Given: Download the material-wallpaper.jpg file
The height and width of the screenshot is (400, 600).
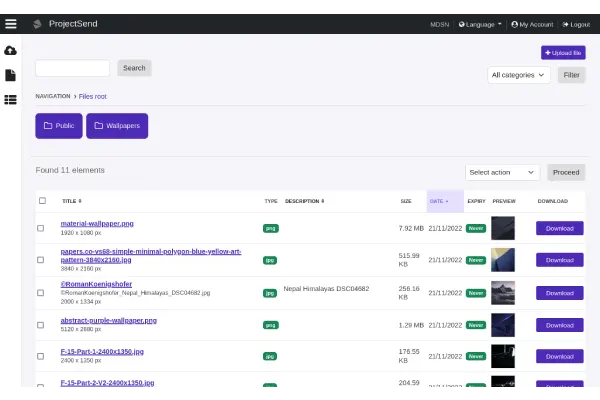Looking at the screenshot, I should (x=559, y=228).
